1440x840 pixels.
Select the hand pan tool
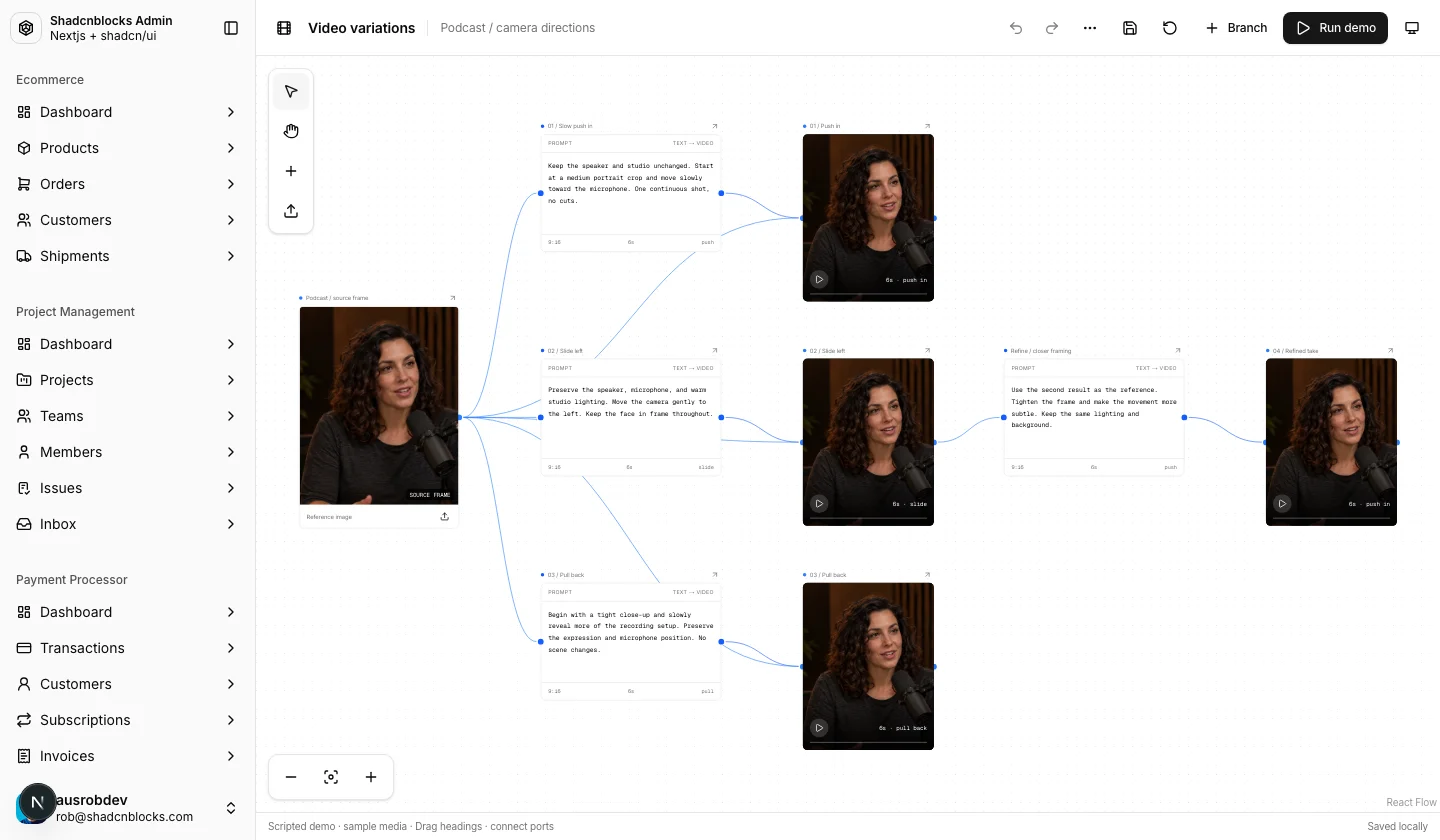point(291,131)
